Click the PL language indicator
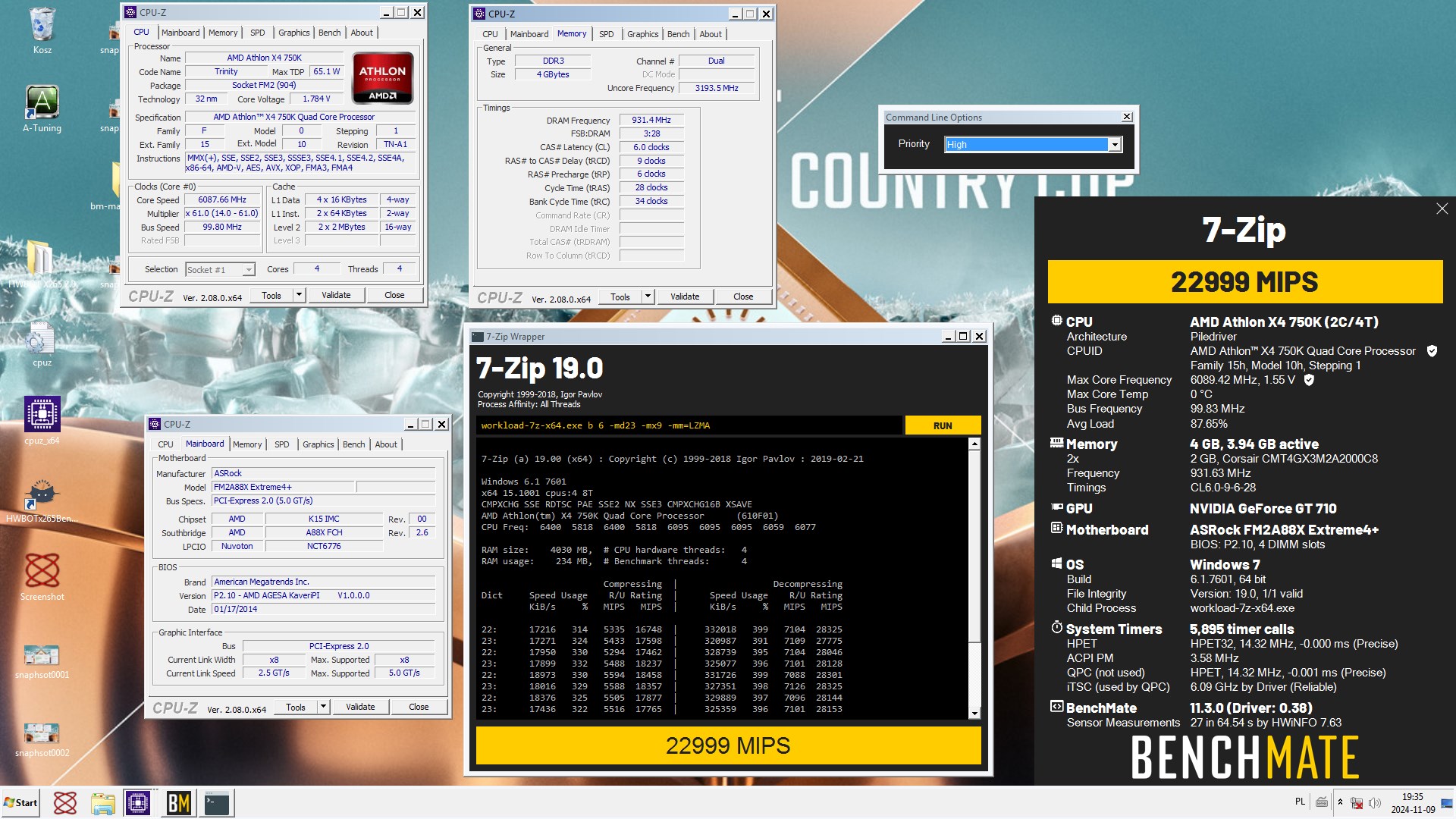Viewport: 1456px width, 819px height. [1300, 802]
